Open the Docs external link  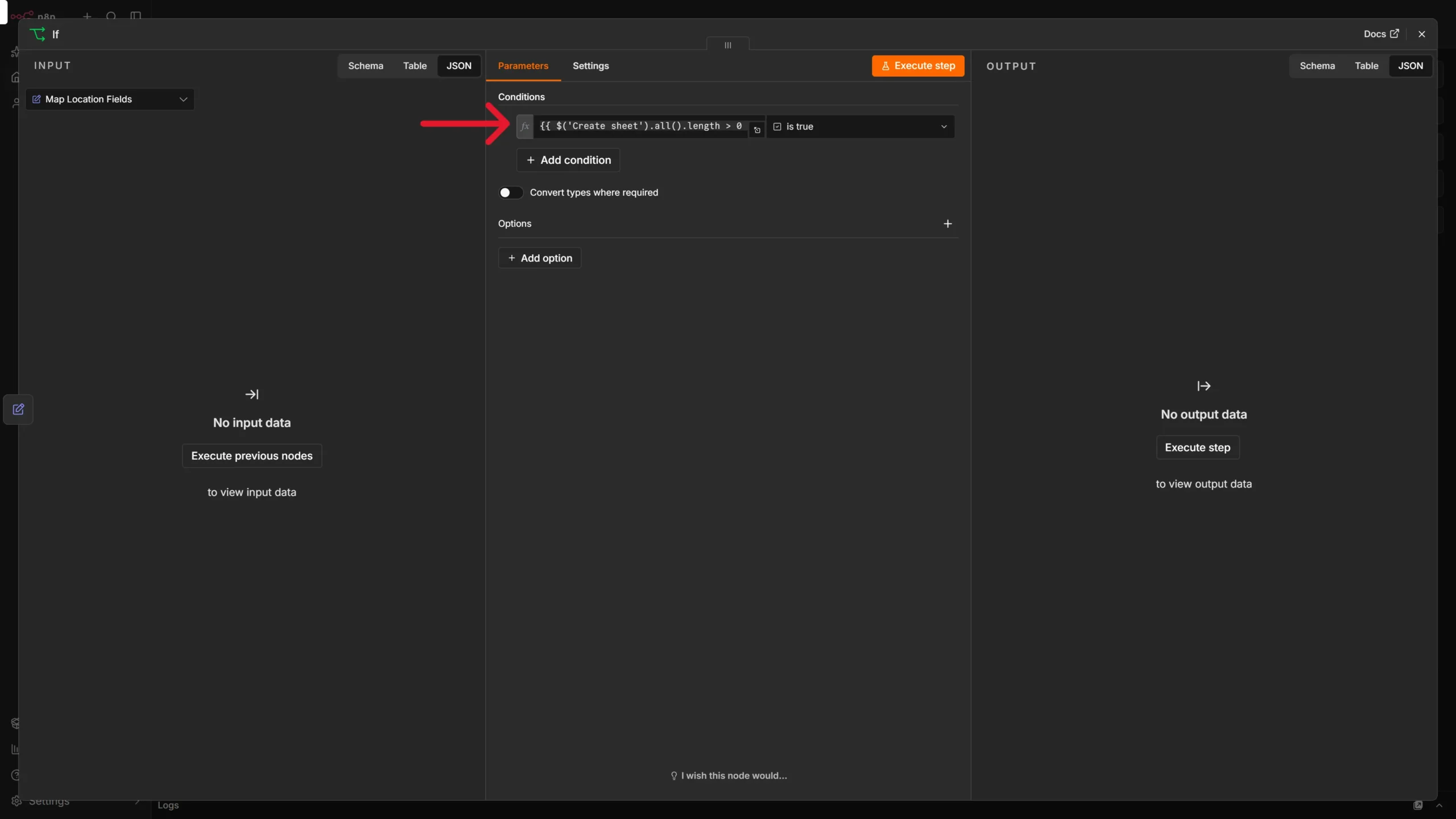point(1381,34)
